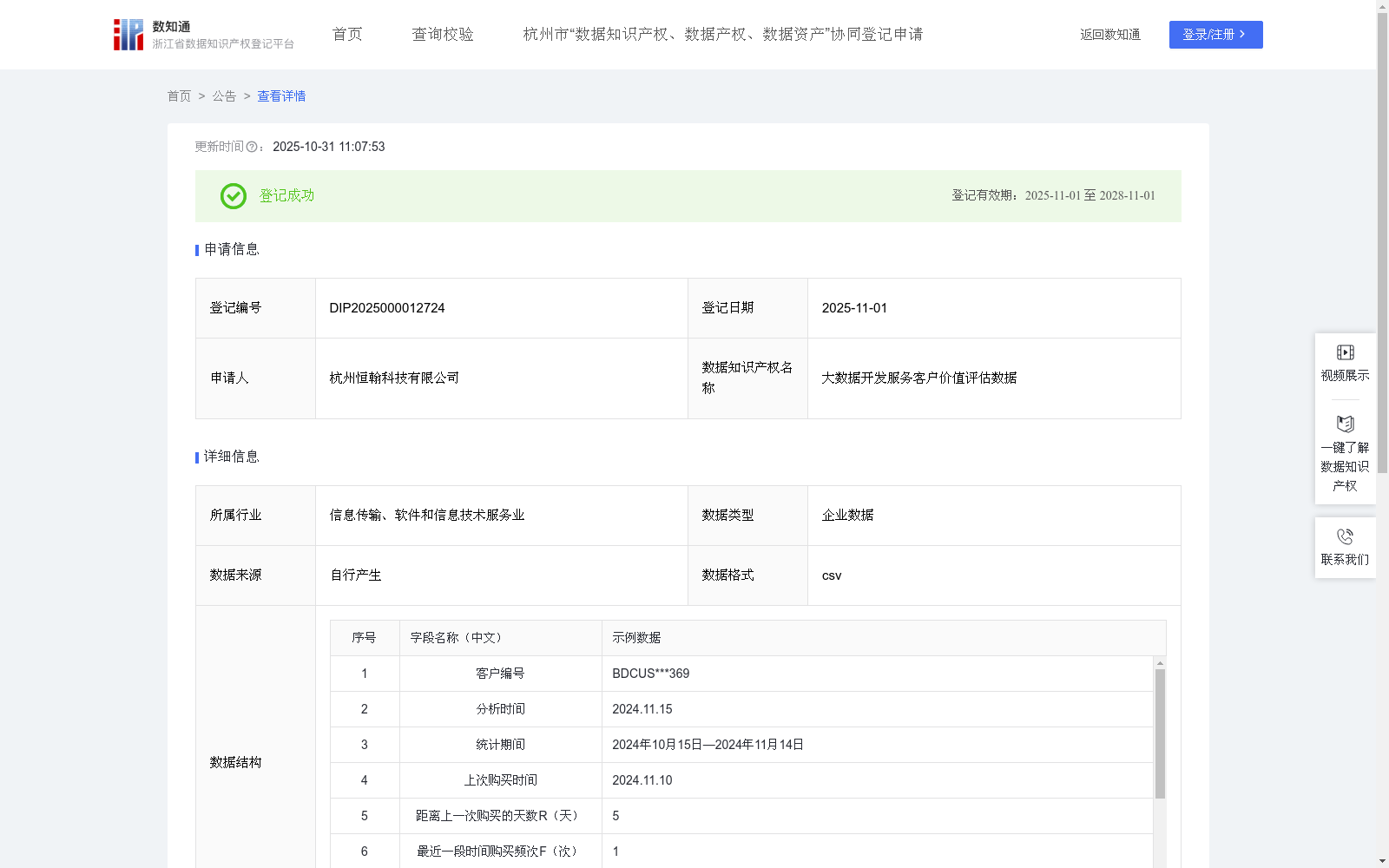
Task: Click sample value 2024.11.10
Action: (642, 780)
